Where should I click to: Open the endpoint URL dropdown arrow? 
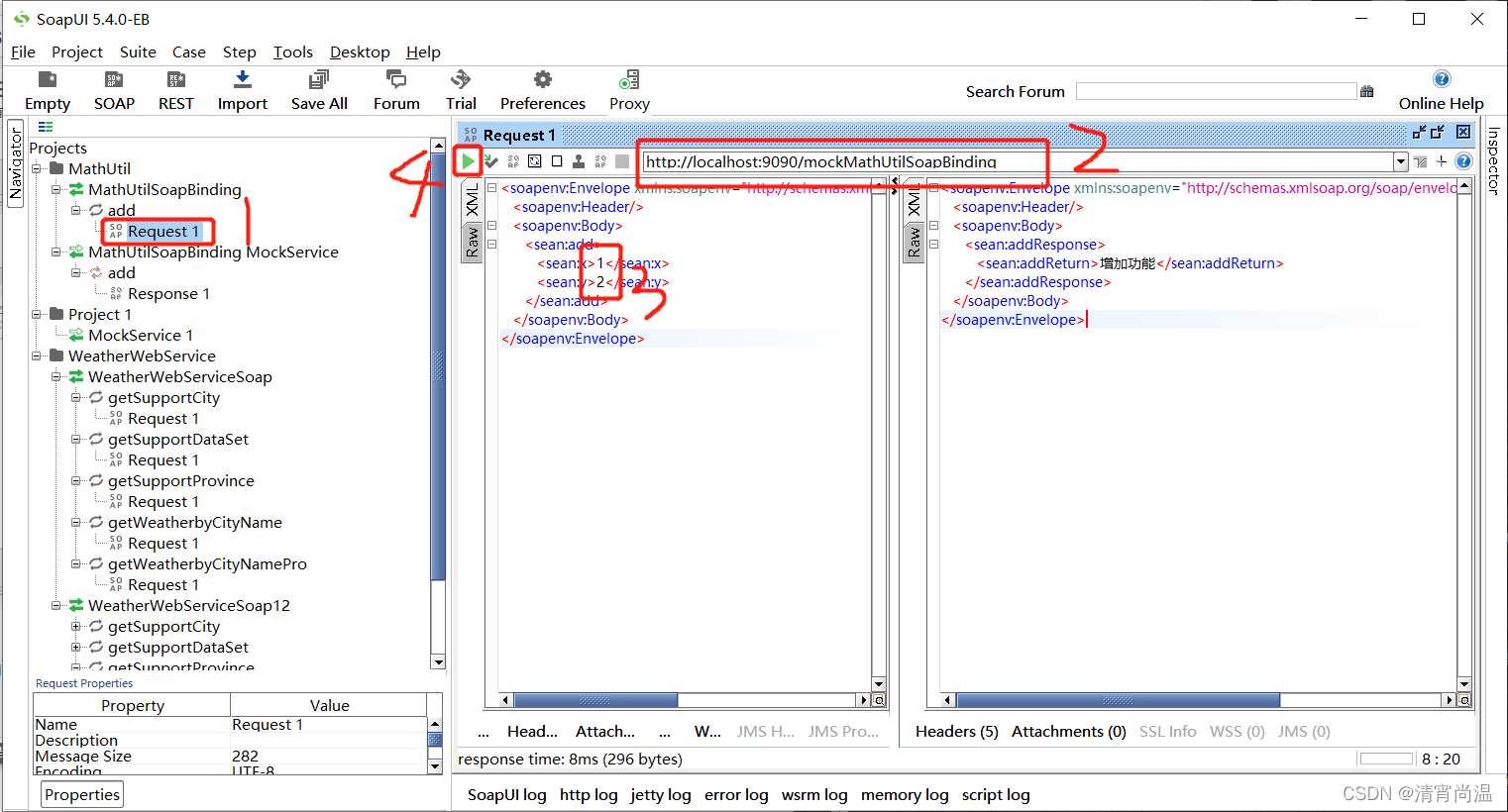[1400, 161]
